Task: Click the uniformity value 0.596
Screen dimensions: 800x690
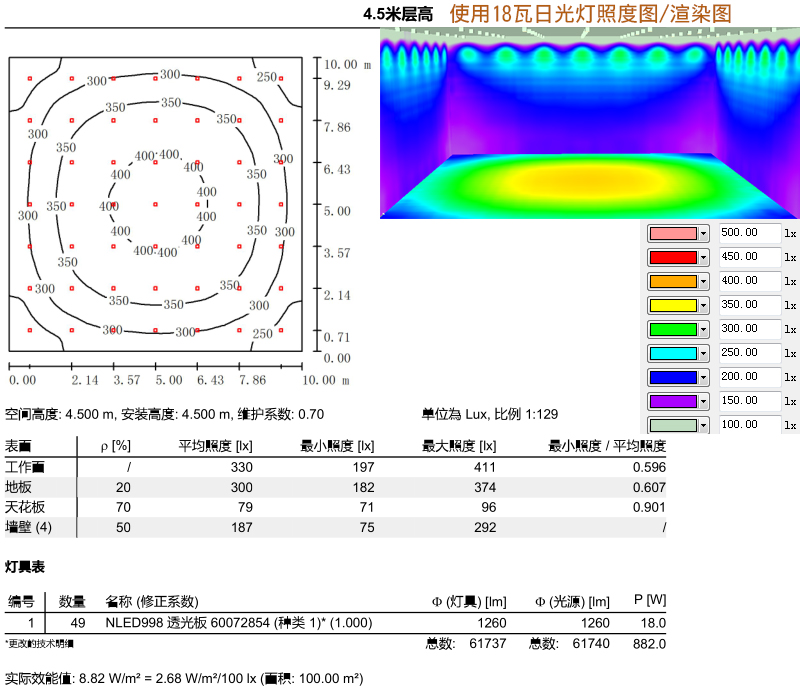Action: click(649, 467)
